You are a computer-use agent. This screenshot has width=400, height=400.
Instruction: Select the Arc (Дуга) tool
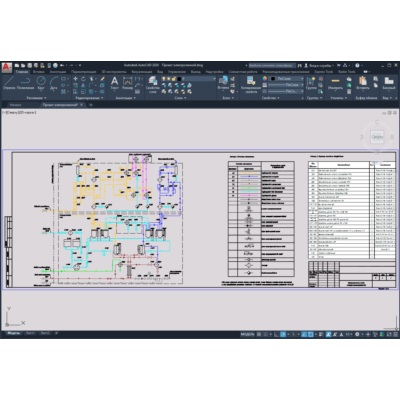(54, 83)
